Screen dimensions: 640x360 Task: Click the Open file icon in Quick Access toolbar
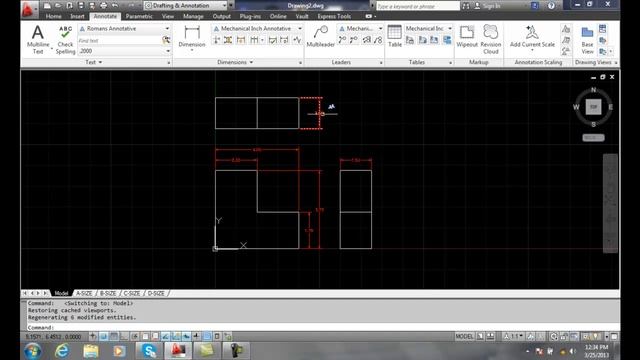(x=58, y=6)
